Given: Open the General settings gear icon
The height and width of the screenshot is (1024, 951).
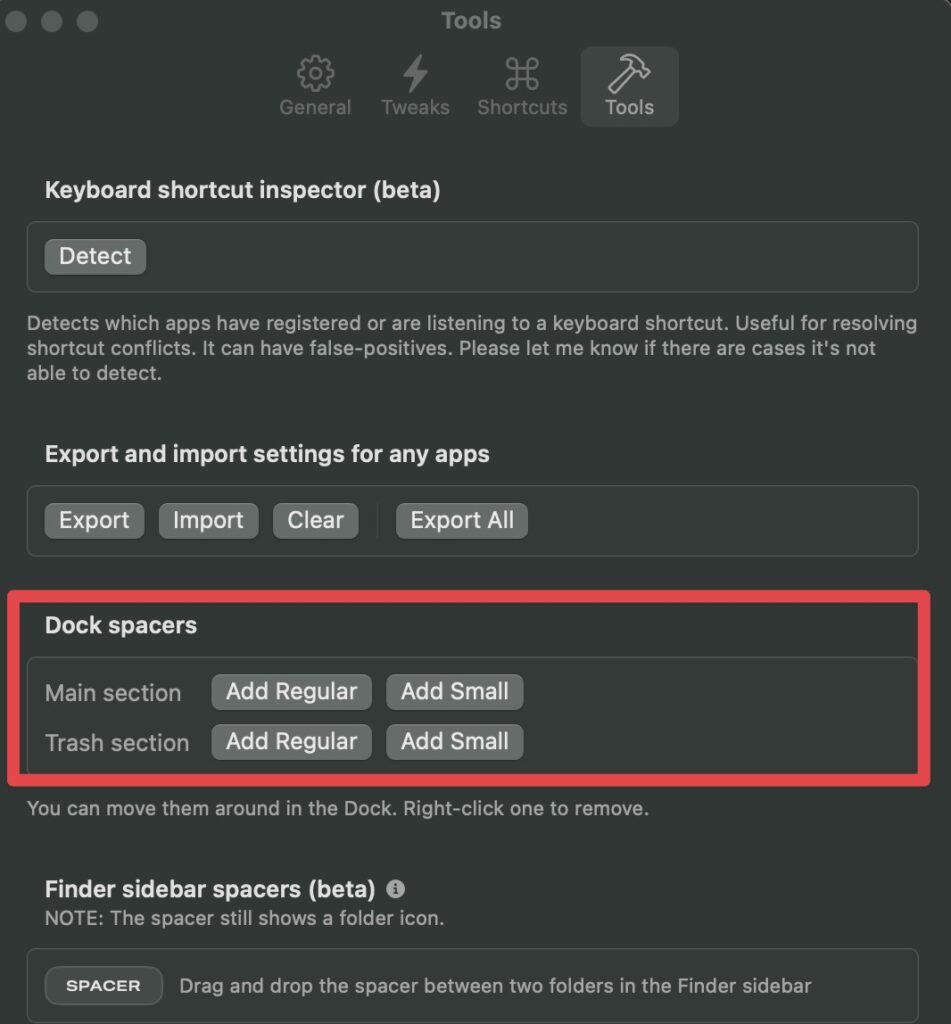Looking at the screenshot, I should click(315, 73).
